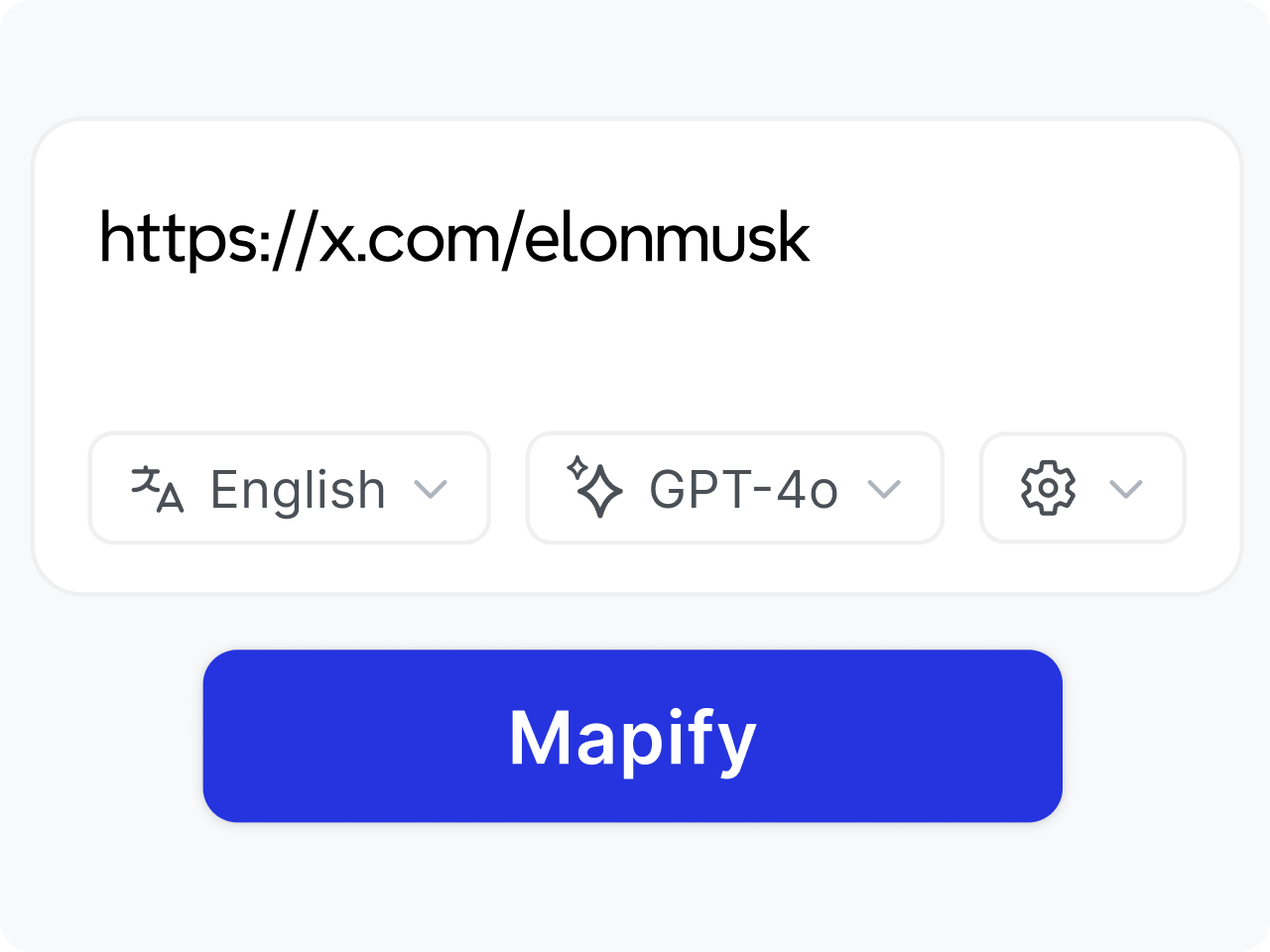Expand the chevron beside the gear icon
1270x952 pixels.
click(1125, 489)
